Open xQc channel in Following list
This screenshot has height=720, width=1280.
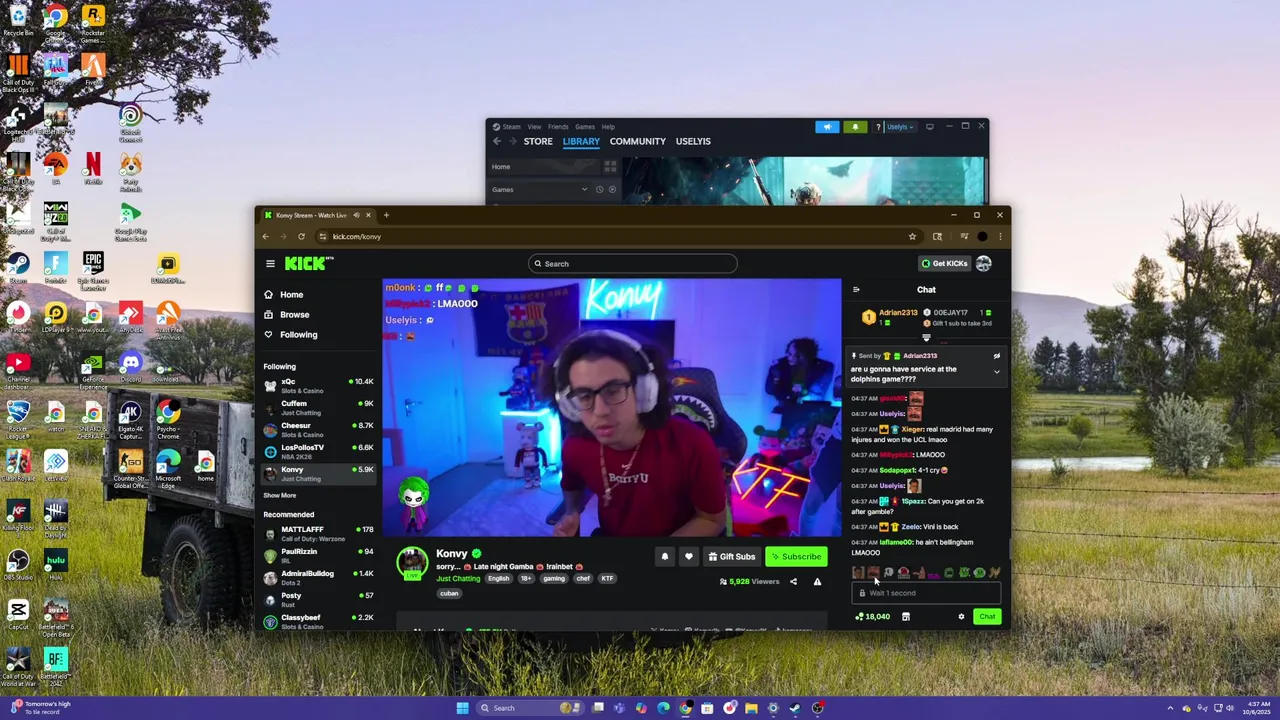[318, 386]
